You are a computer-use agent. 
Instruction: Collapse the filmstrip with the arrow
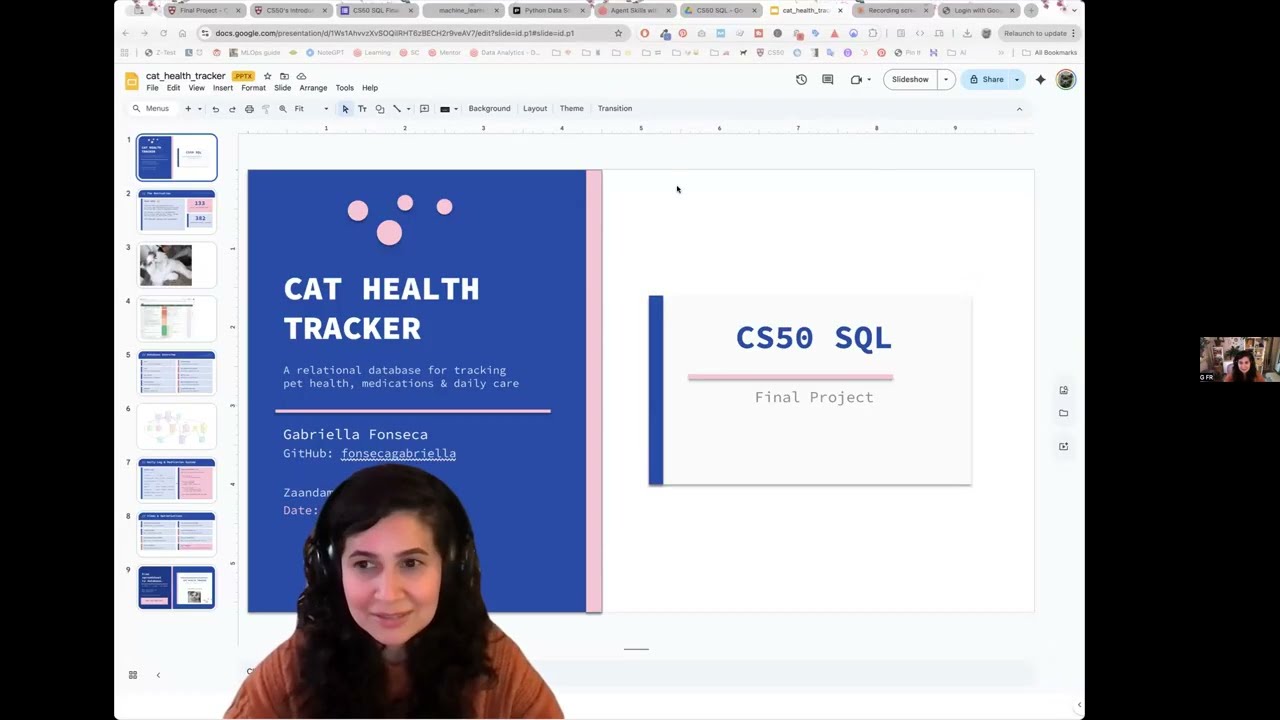coord(158,675)
